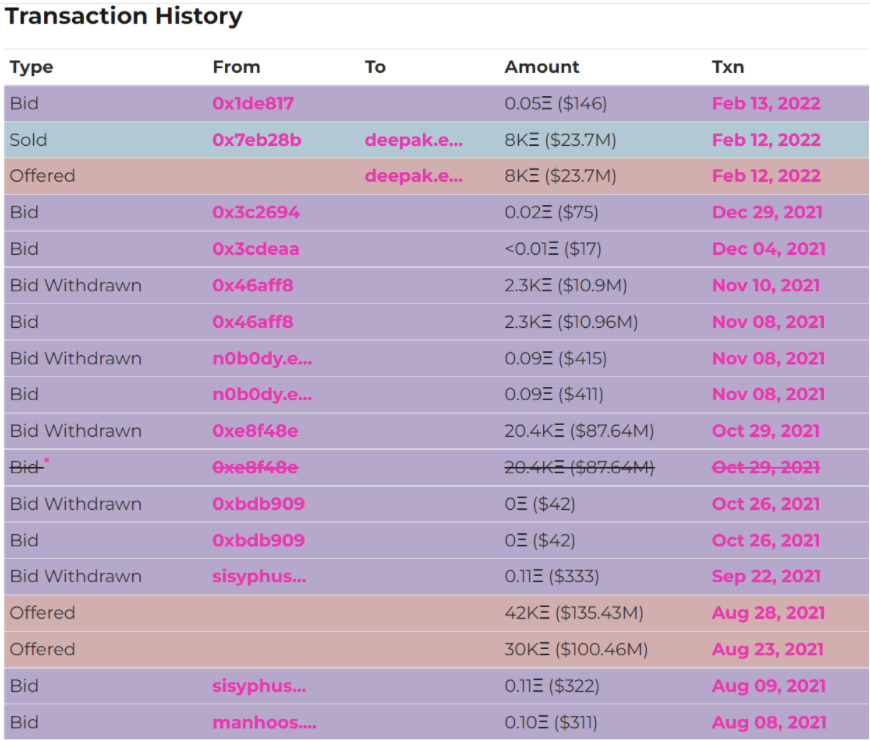Open deepak.e... buyer in Sold row
This screenshot has height=740, width=870.
coord(413,140)
